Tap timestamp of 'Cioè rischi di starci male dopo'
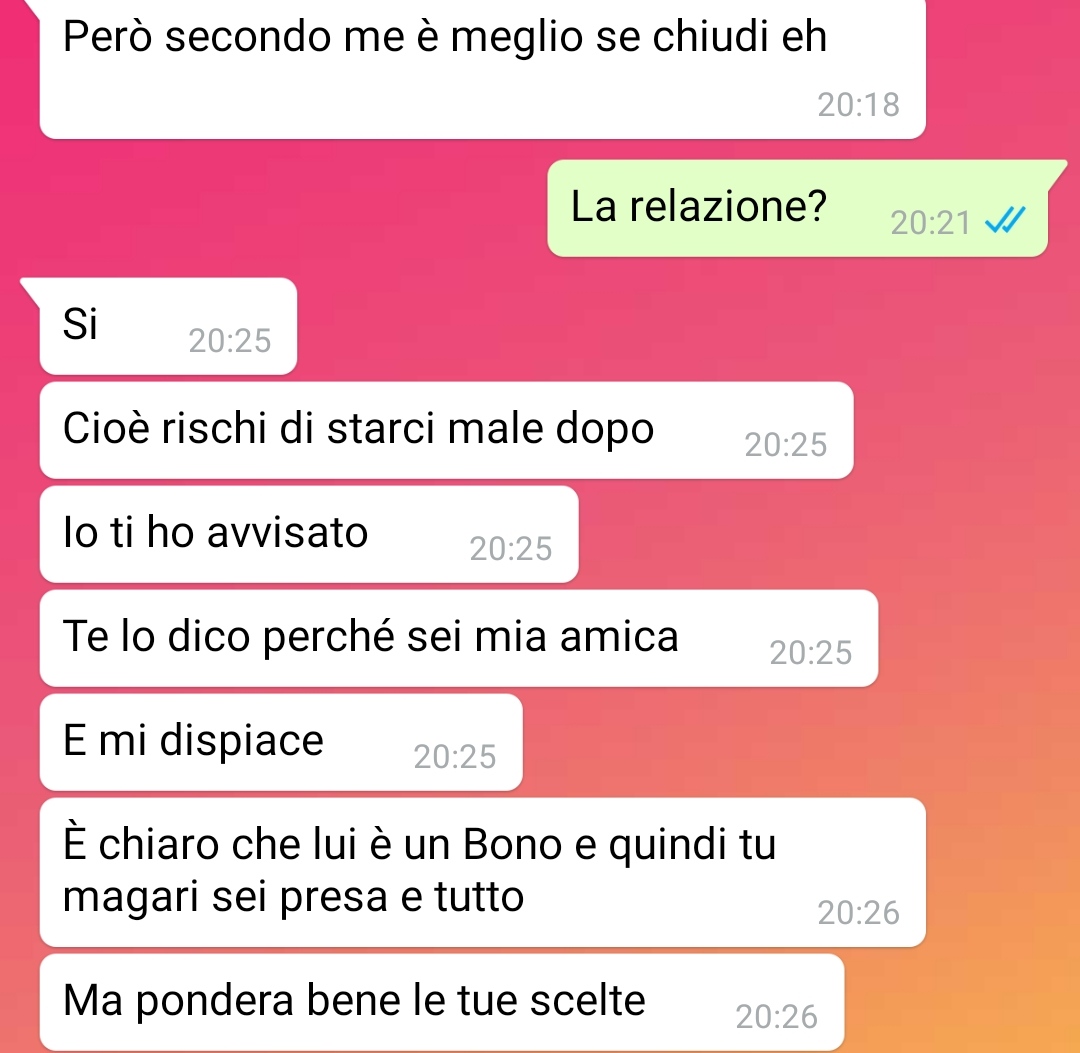Viewport: 1080px width, 1053px height. click(786, 445)
